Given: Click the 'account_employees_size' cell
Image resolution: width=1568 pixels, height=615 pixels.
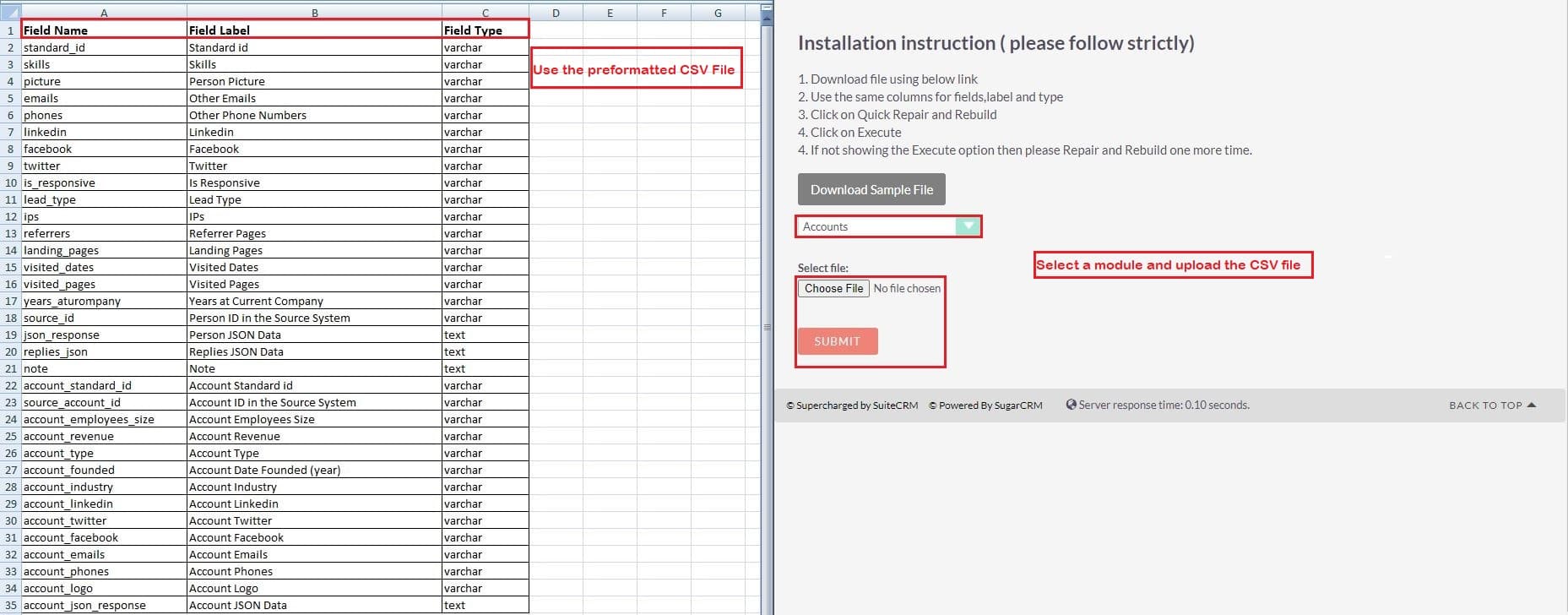Looking at the screenshot, I should point(104,419).
